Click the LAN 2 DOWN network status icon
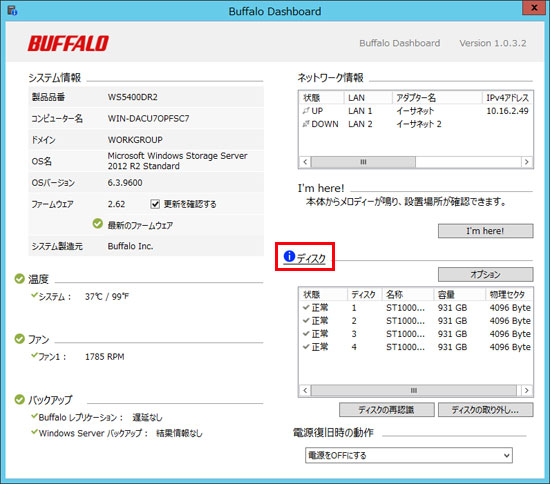This screenshot has height=484, width=550. [x=306, y=124]
